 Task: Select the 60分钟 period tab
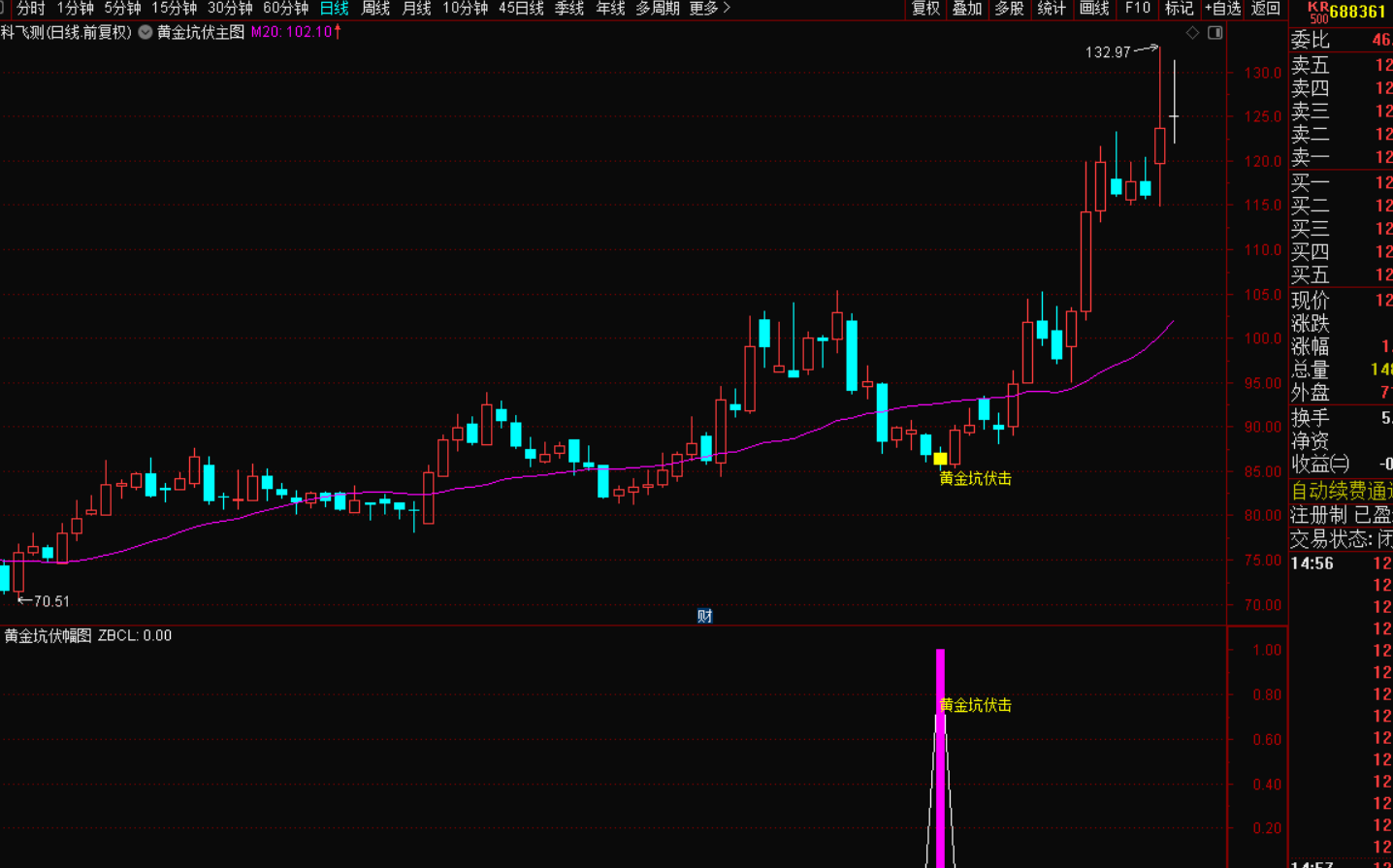pyautogui.click(x=285, y=9)
